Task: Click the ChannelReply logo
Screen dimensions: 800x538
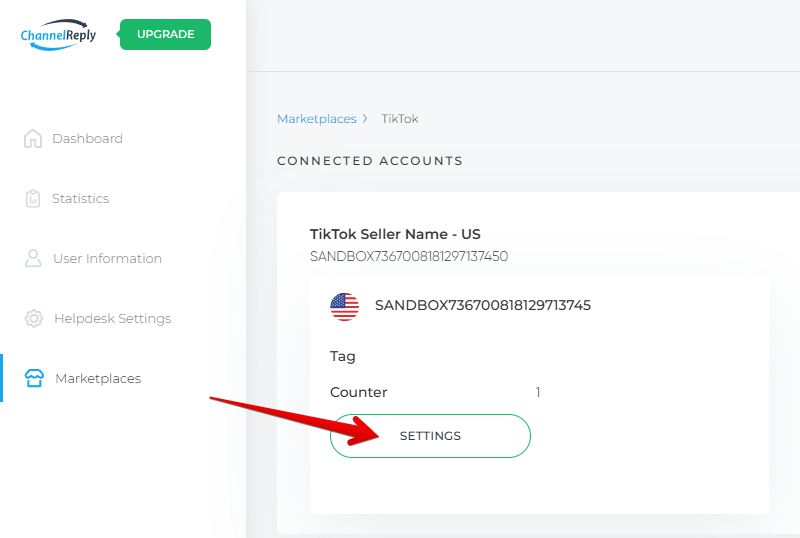Action: tap(58, 35)
